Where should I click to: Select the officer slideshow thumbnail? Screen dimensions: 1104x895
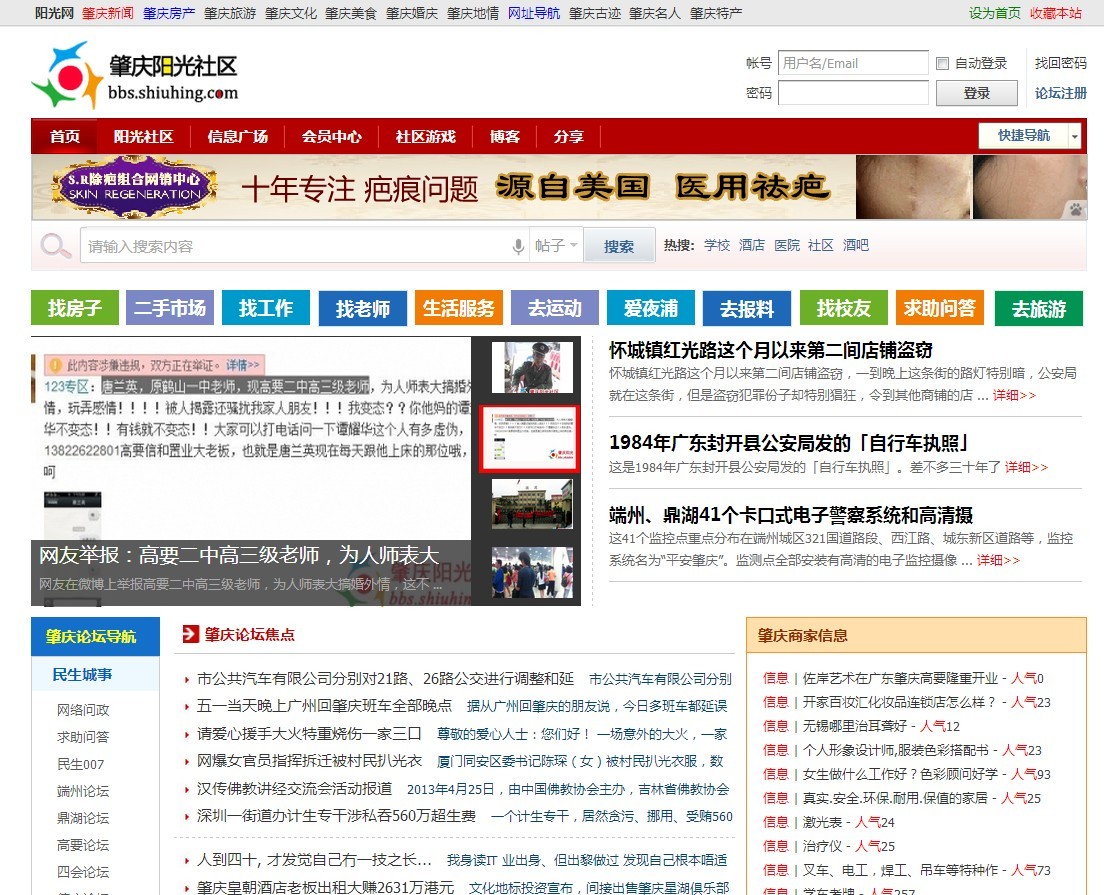tap(532, 368)
